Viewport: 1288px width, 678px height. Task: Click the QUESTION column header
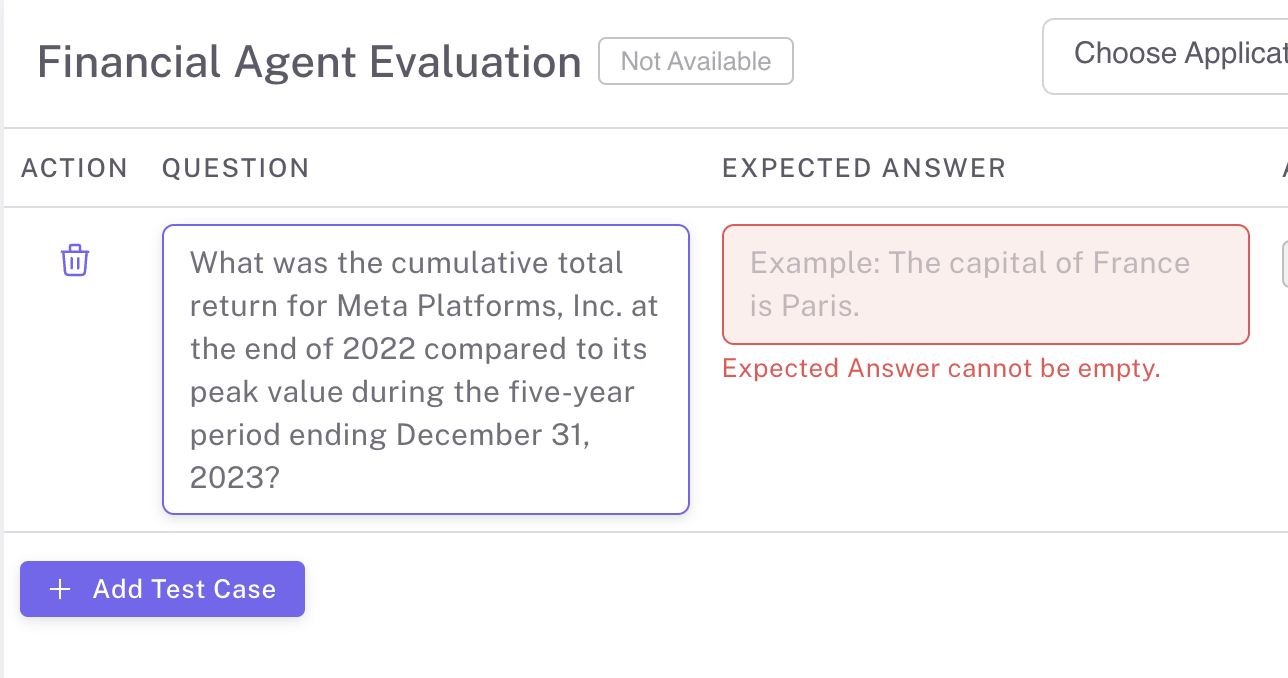[236, 168]
